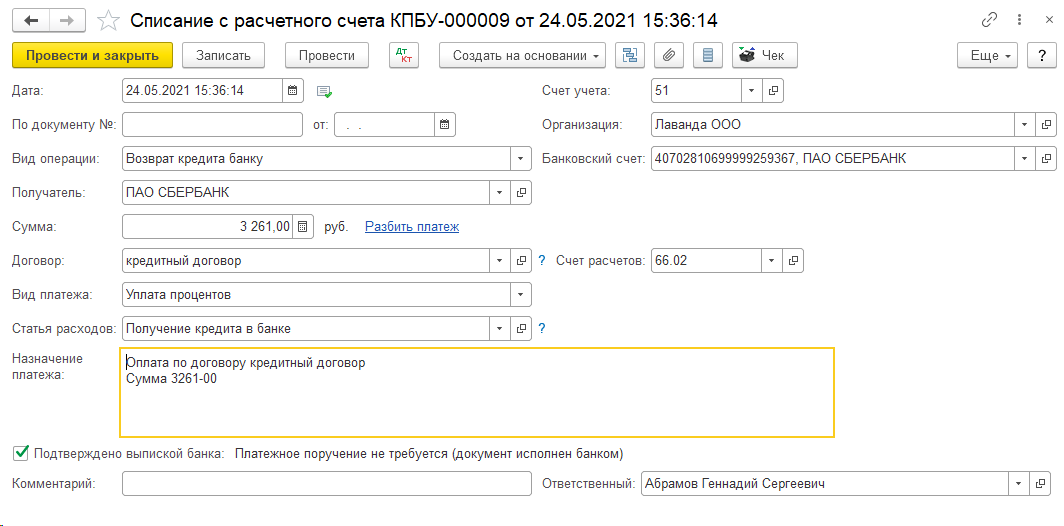1064x526 pixels.
Task: Expand the Счет учета dropdown
Action: (753, 90)
